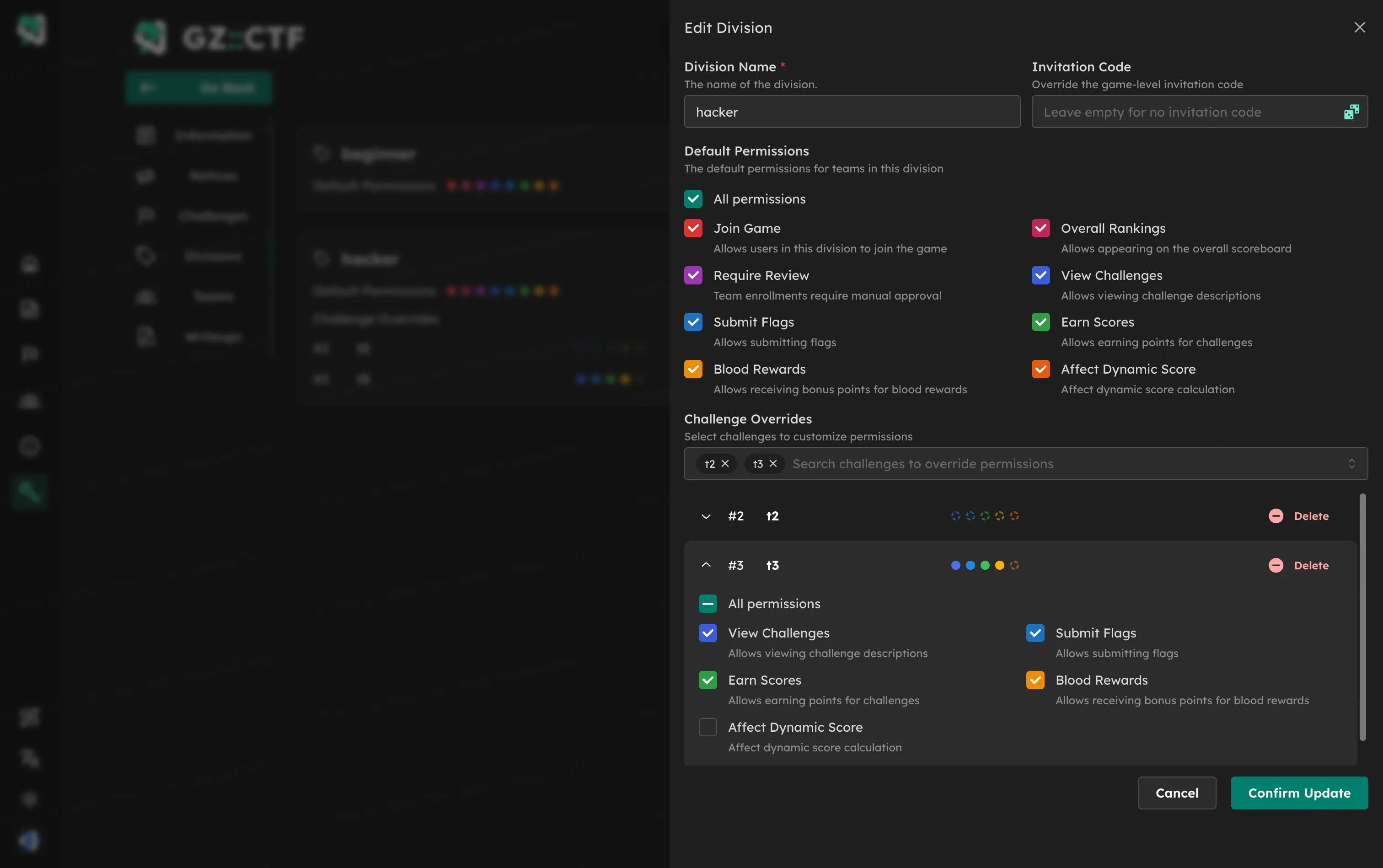Collapse the #3 t3 override row
The height and width of the screenshot is (868, 1383).
(706, 565)
